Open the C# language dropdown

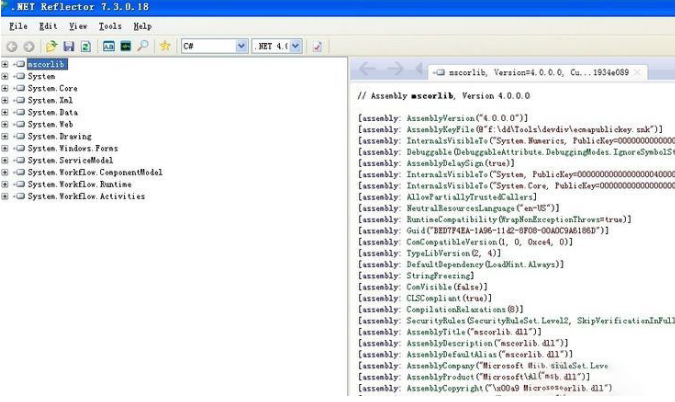click(241, 46)
